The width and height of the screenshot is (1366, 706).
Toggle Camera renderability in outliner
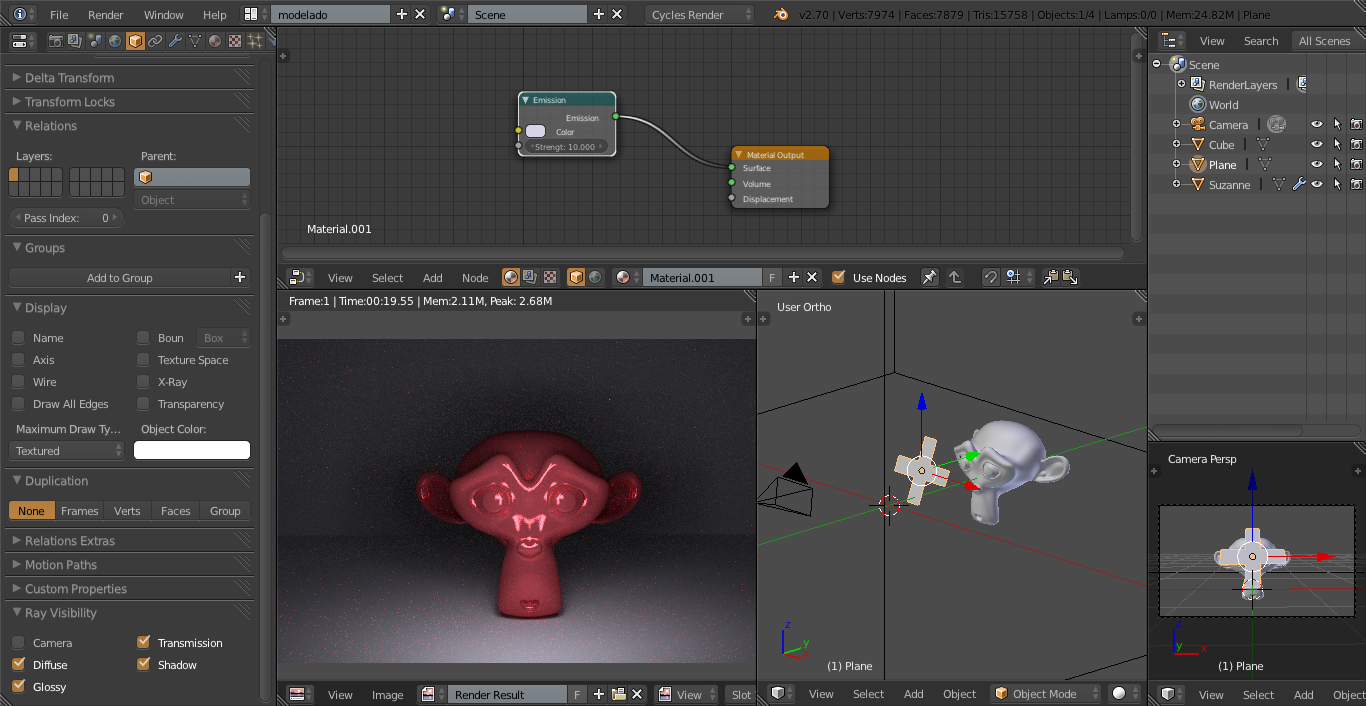(1356, 124)
